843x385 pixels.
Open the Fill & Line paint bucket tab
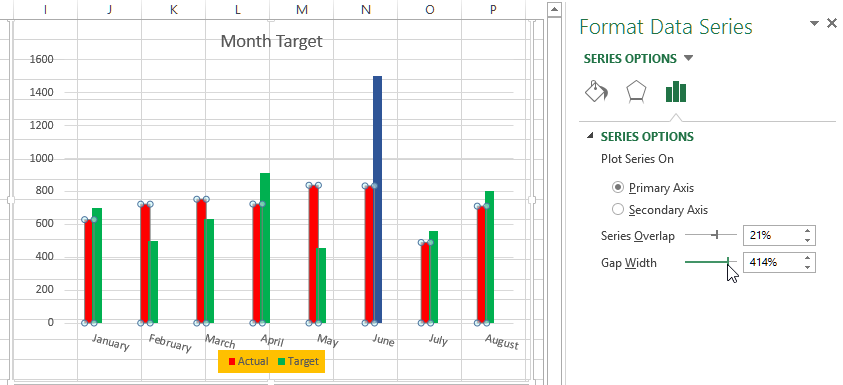coord(596,91)
